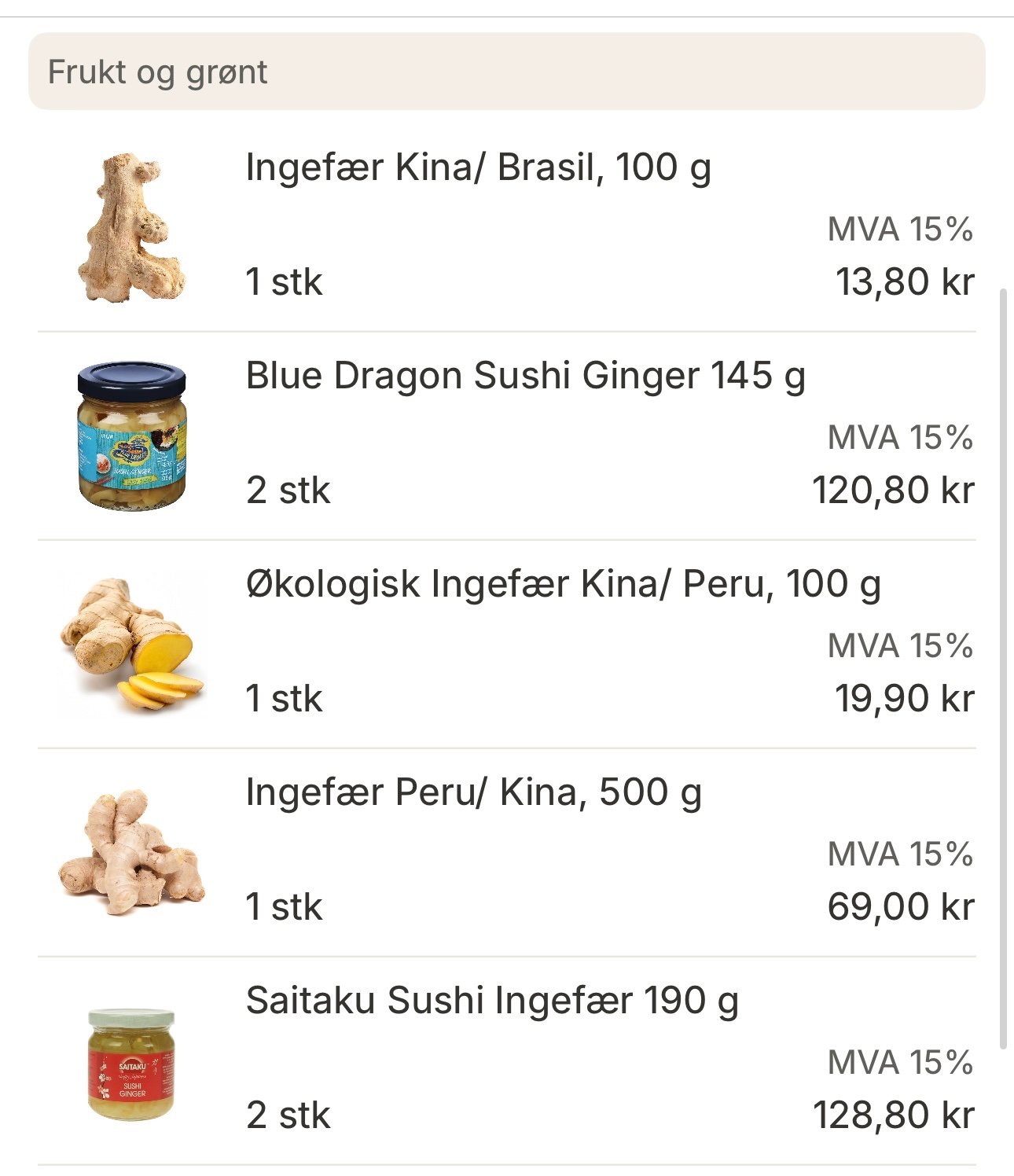
Task: Select the 19,90 kr price
Action: (905, 698)
